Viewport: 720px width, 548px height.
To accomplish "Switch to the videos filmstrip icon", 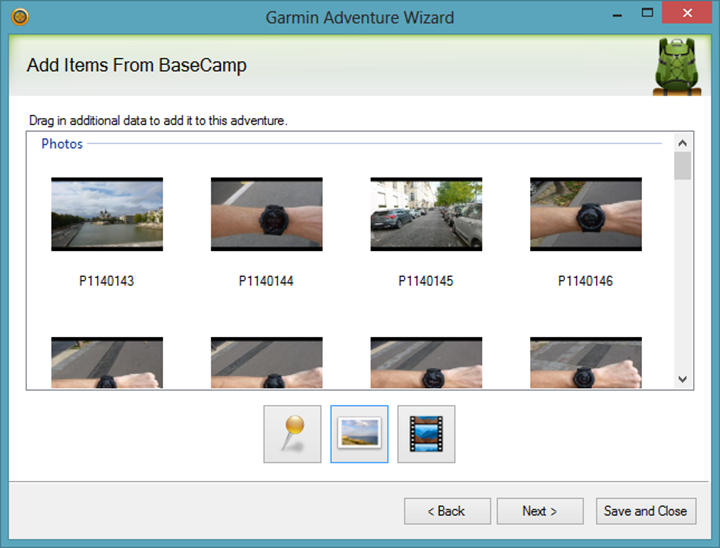I will coord(426,434).
